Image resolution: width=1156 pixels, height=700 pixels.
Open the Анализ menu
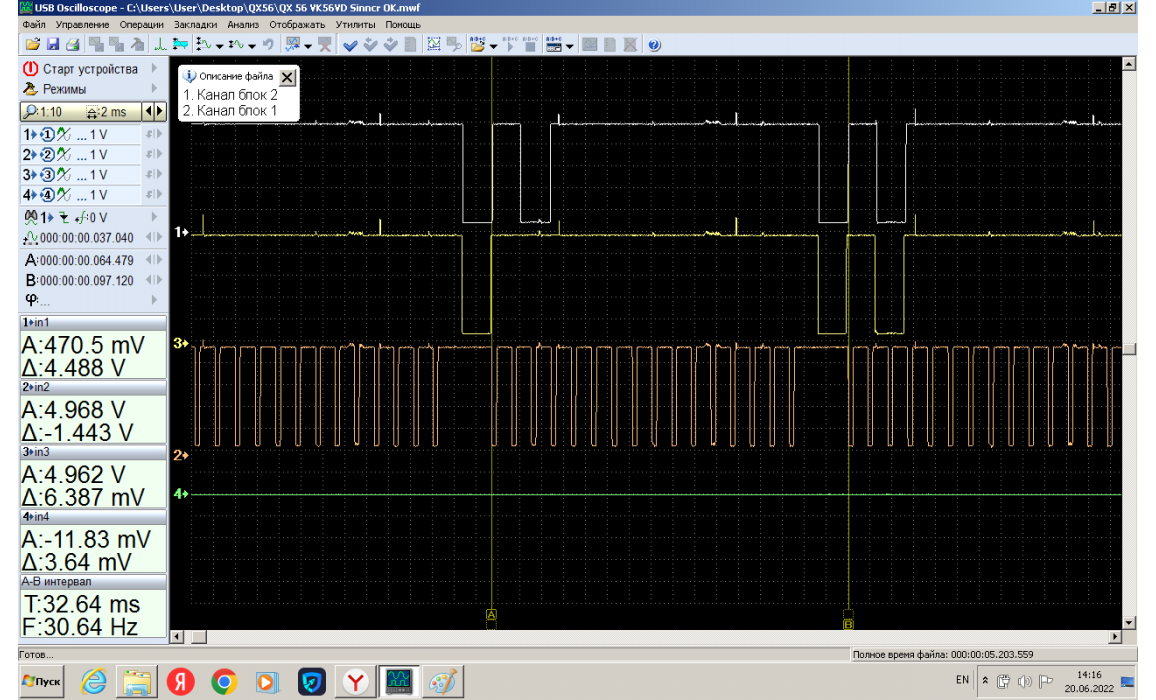(x=242, y=24)
